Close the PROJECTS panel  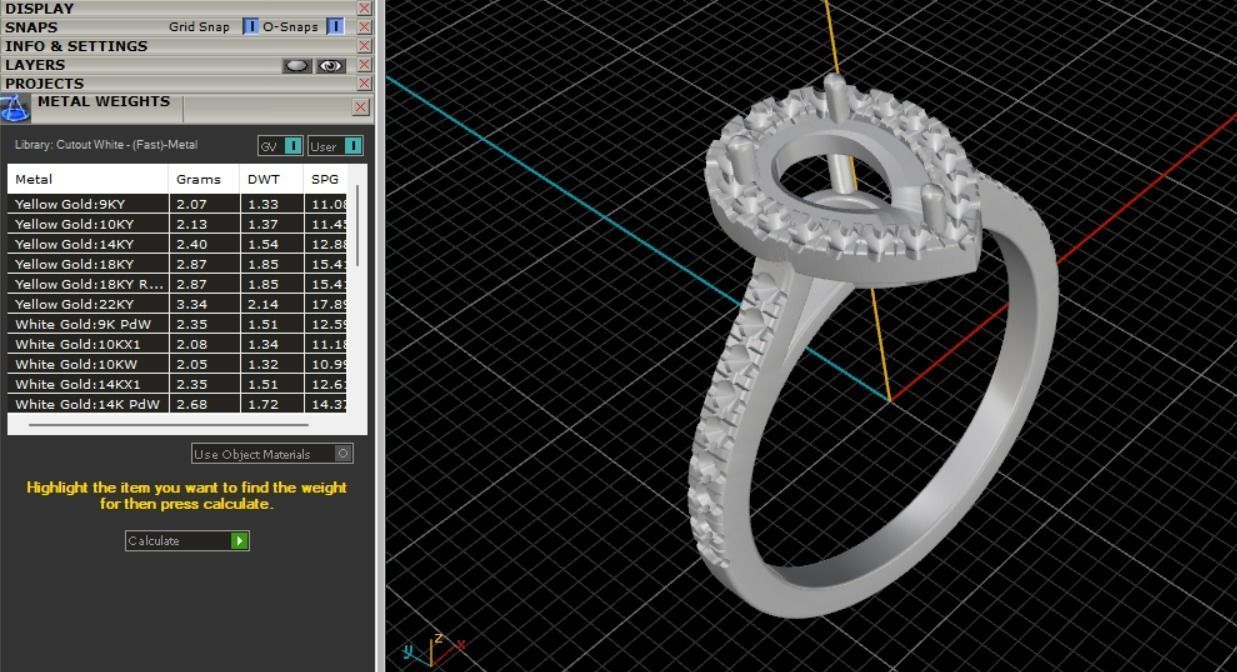coord(365,84)
